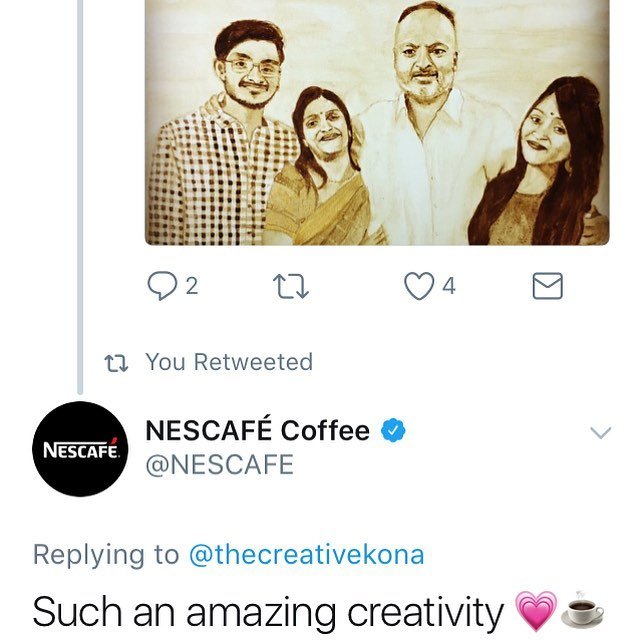Click the like count number 4
Screen dimensions: 642x644
coord(449,287)
